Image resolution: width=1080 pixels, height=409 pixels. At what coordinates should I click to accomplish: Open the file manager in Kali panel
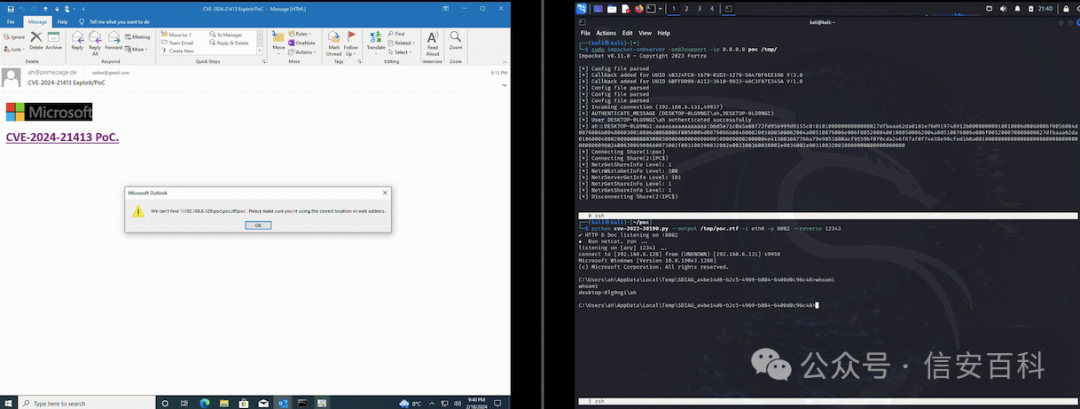[x=612, y=8]
